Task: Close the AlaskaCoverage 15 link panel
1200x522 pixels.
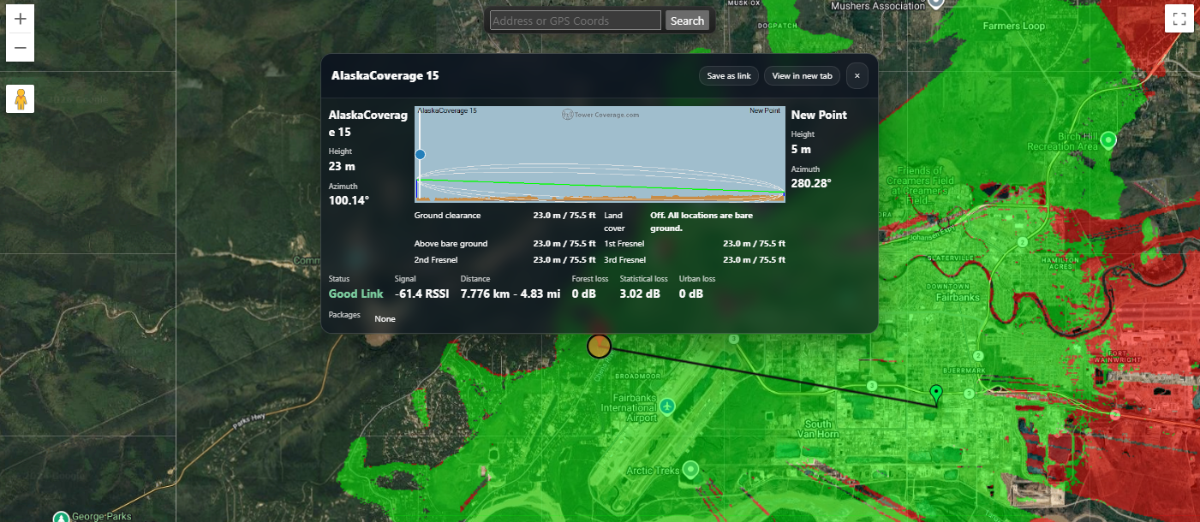Action: pyautogui.click(x=857, y=76)
